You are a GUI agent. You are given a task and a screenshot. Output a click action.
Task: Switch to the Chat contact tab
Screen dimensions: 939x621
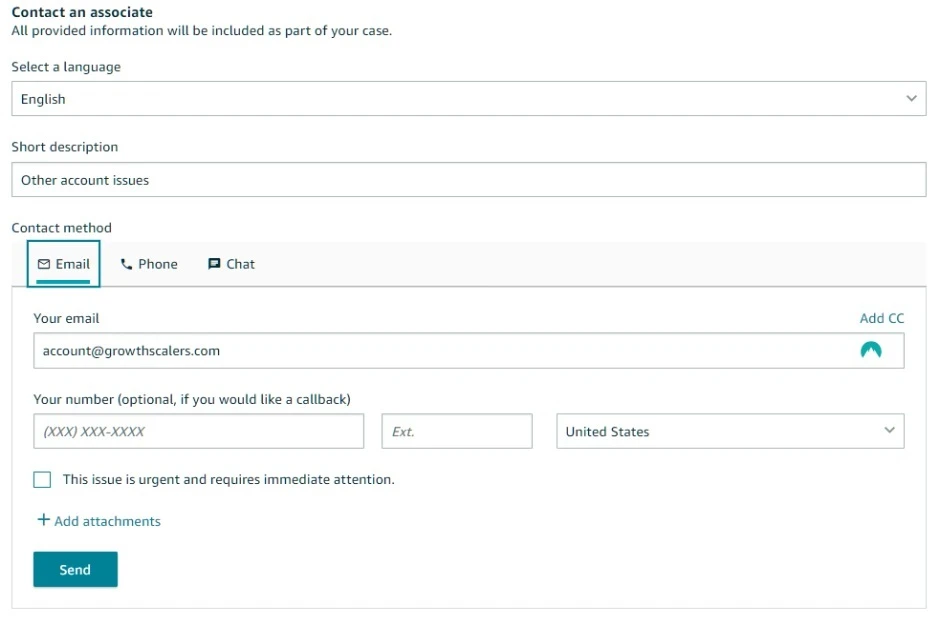(232, 264)
